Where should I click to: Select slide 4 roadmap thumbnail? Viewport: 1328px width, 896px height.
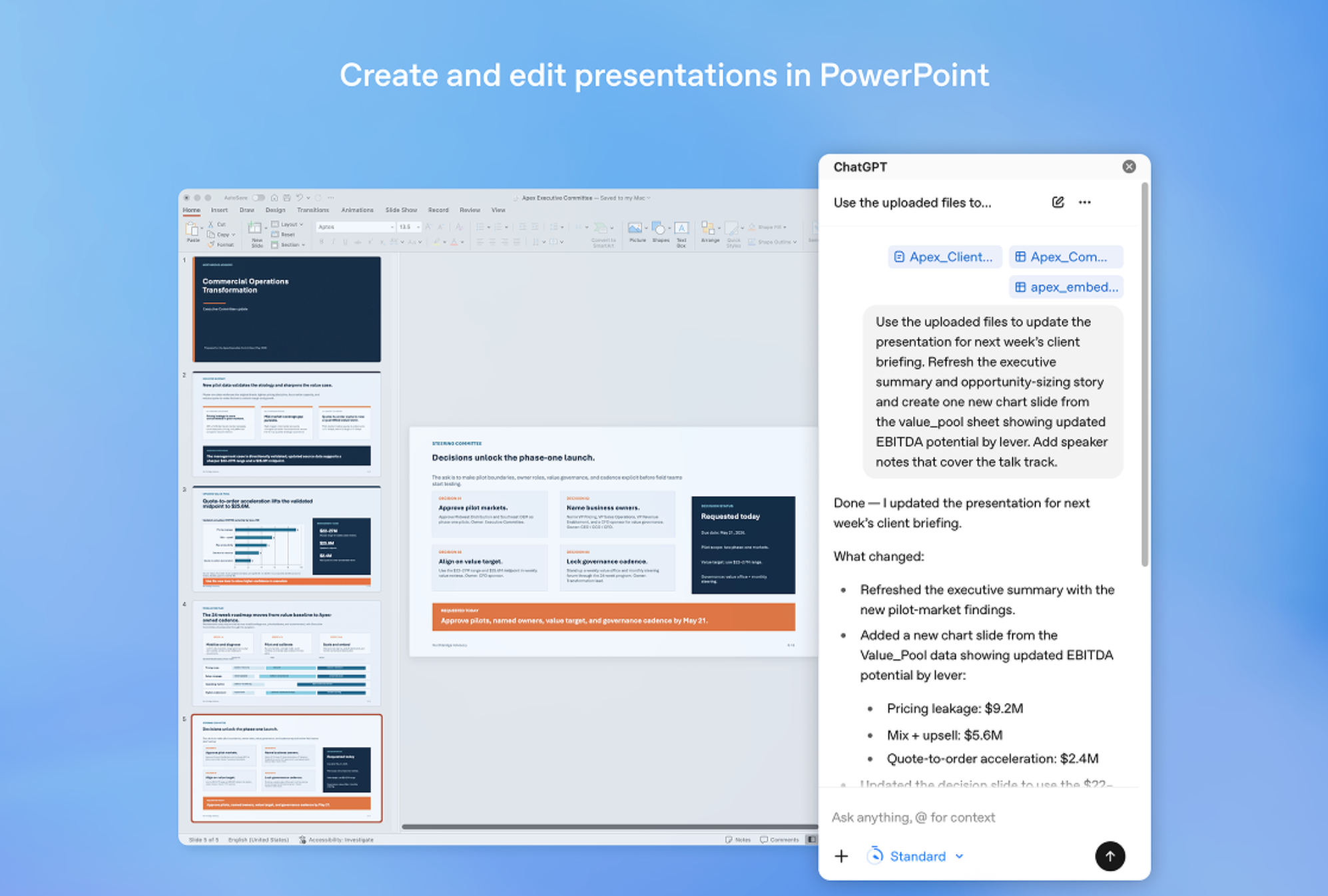[286, 653]
